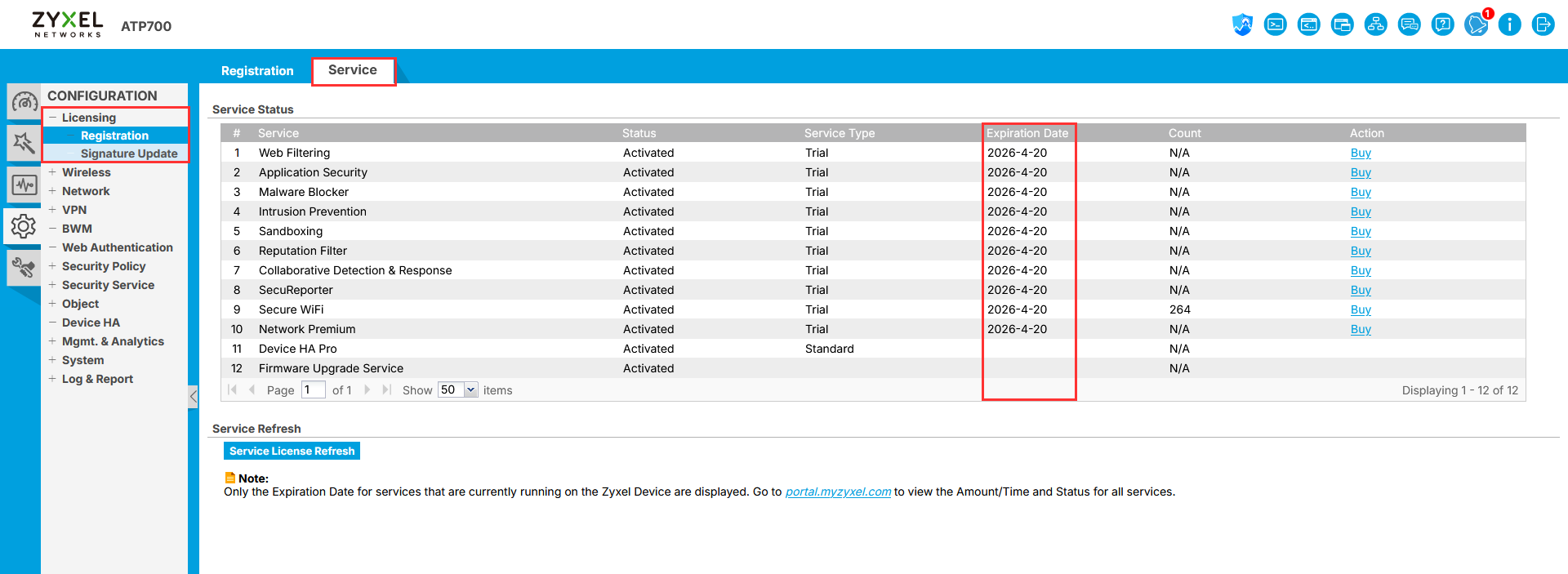Open the portal.myzyxel.com link
Viewport: 1568px width, 574px height.
[x=838, y=492]
